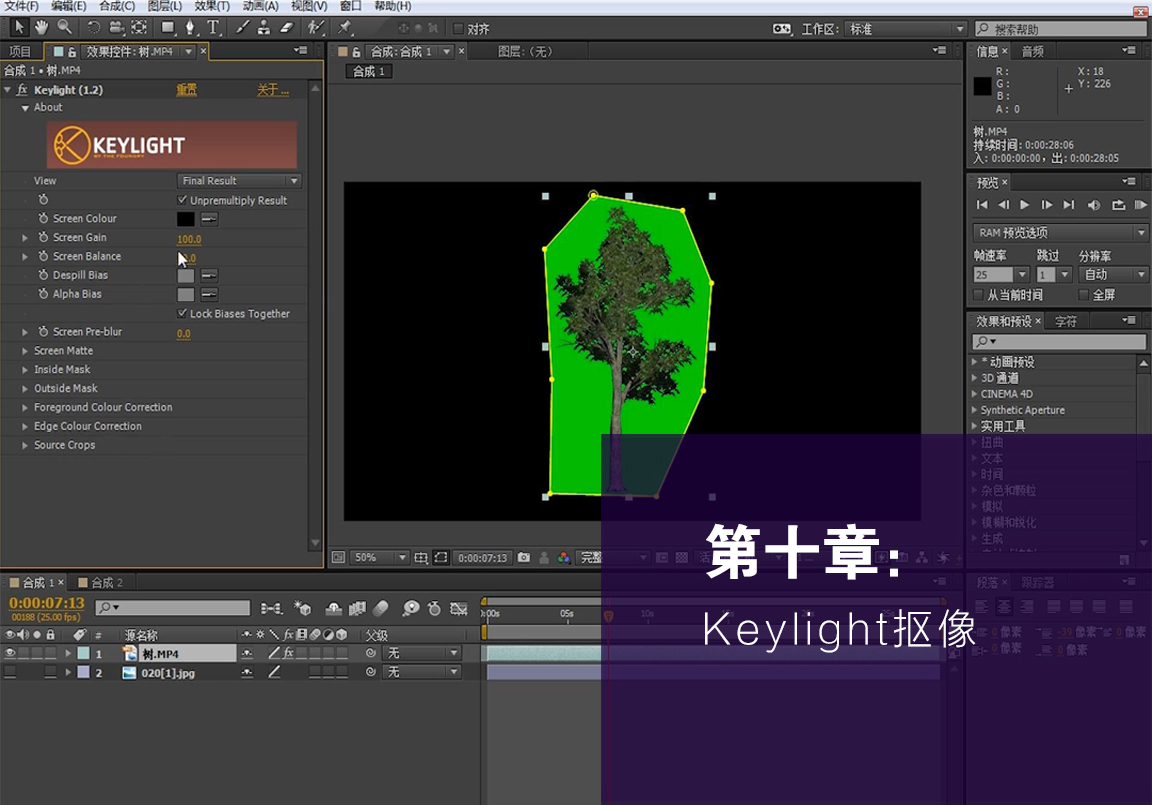
Task: Expand the Screen Matte group
Action: point(25,351)
